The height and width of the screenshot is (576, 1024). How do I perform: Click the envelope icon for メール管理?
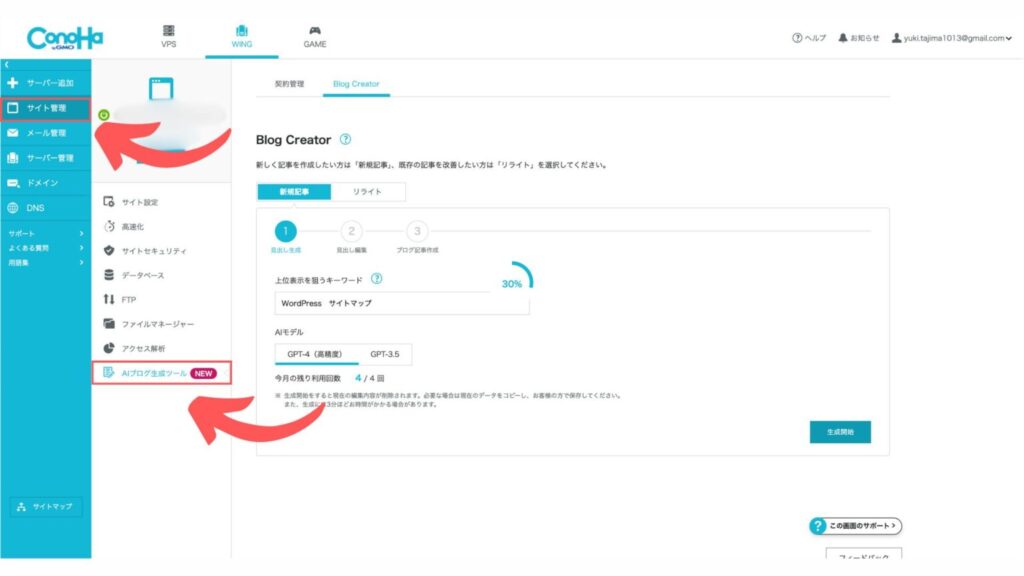(12, 133)
